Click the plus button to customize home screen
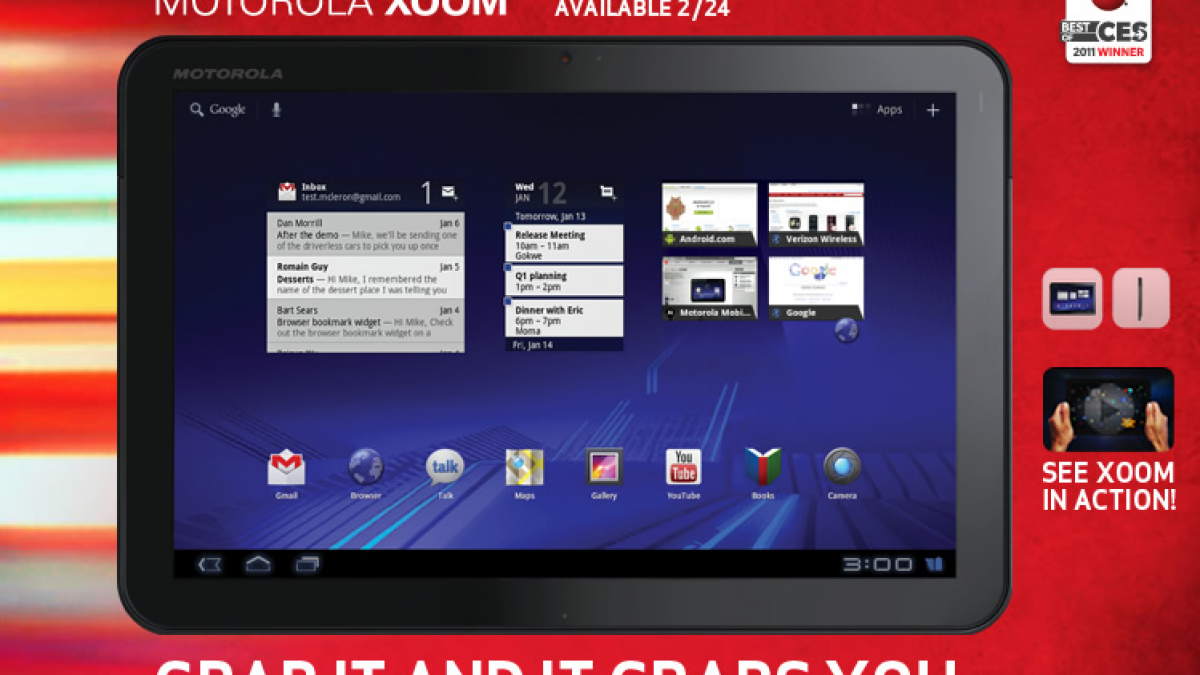1200x675 pixels. [x=932, y=110]
